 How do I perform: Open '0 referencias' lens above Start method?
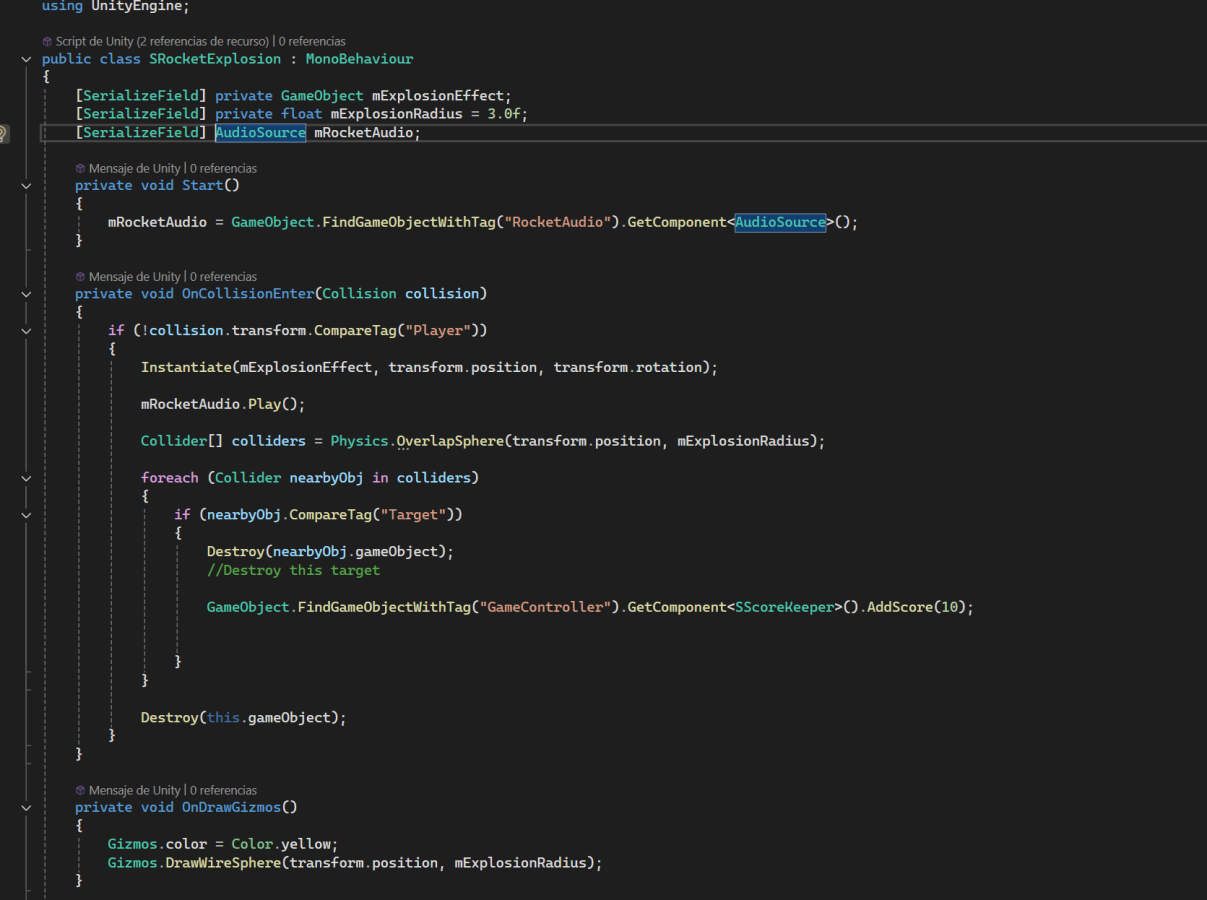tap(223, 168)
